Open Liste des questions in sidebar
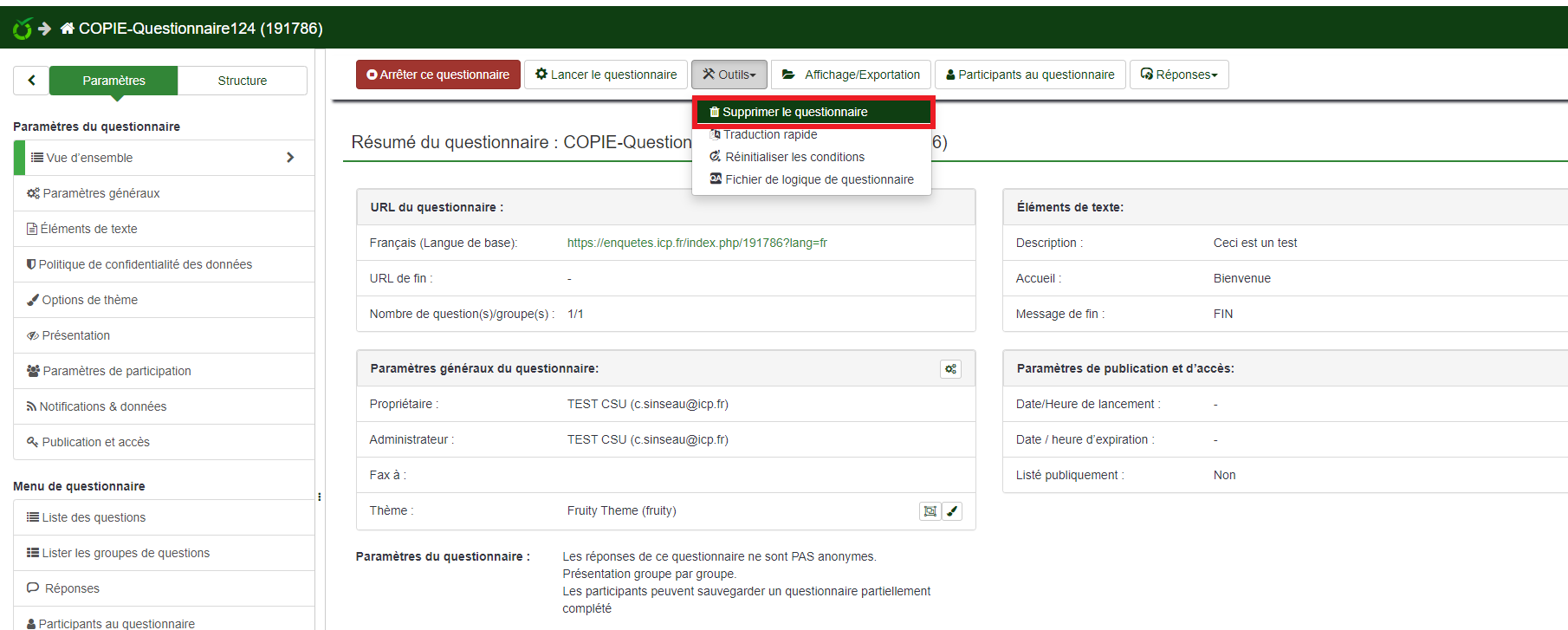This screenshot has height=630, width=1568. 94,517
